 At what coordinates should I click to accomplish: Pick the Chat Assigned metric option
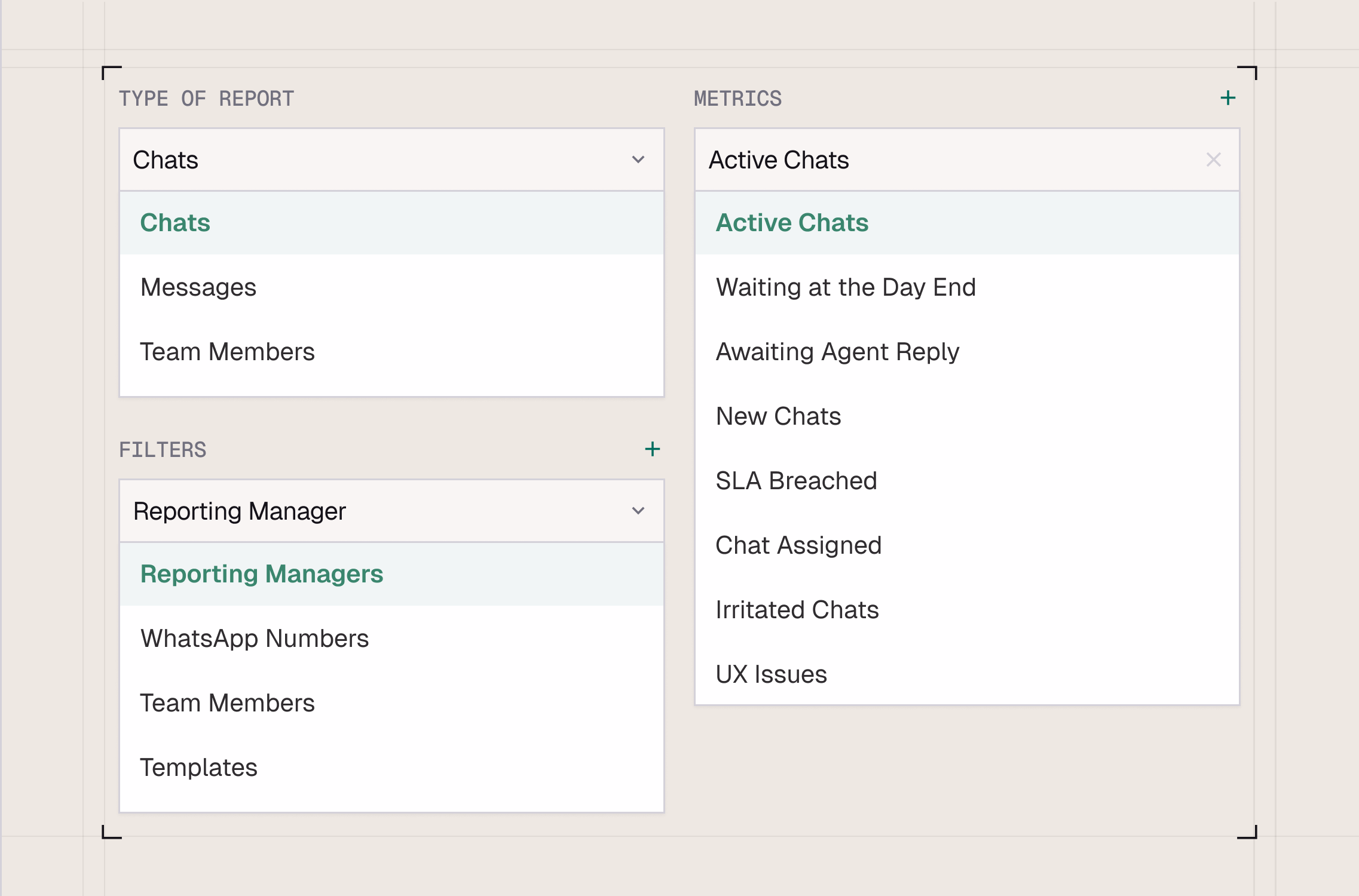coord(798,545)
